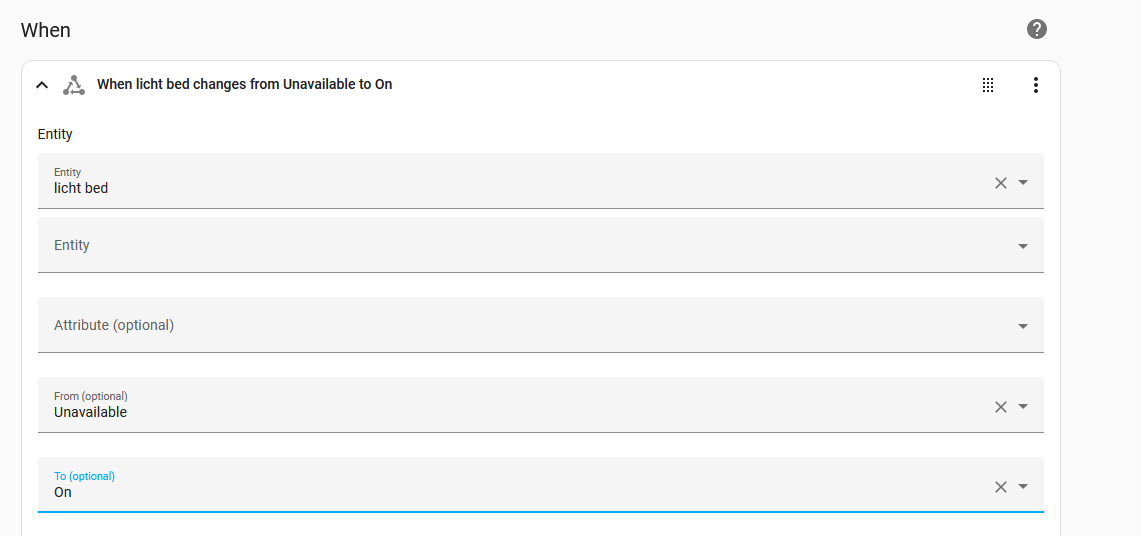Clear the From value Unavailable

(x=1000, y=407)
